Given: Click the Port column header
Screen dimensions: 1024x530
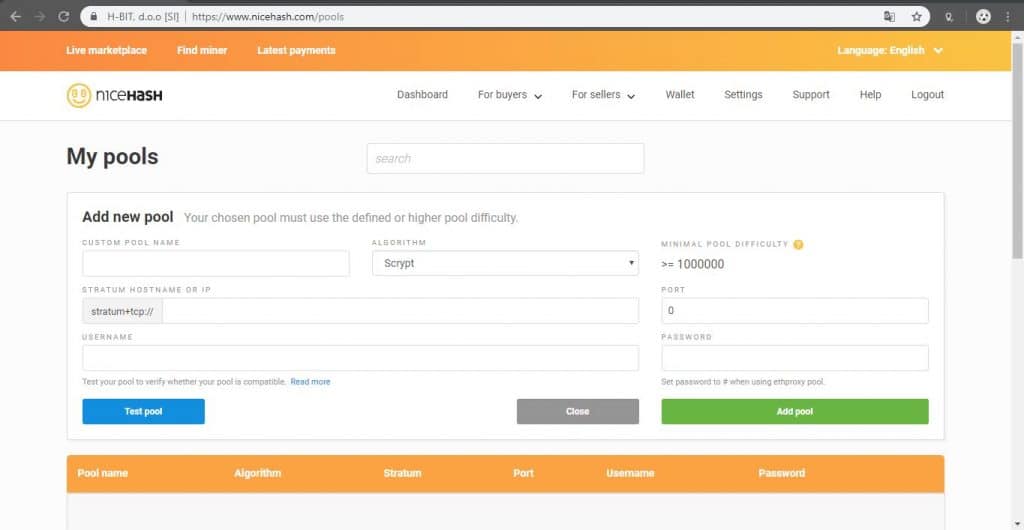Looking at the screenshot, I should pyautogui.click(x=524, y=473).
